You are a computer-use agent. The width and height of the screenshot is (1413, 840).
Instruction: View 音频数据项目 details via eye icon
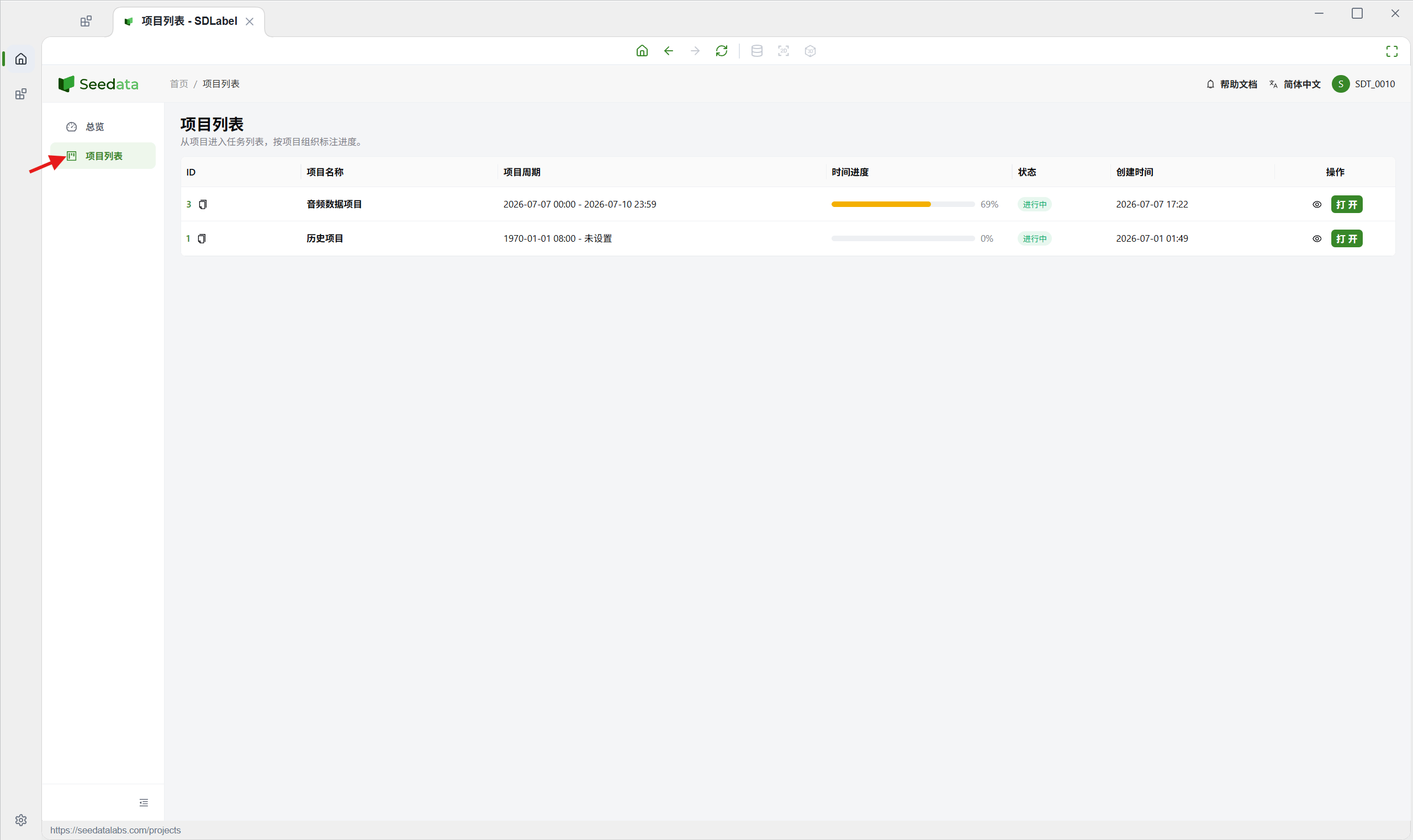pos(1317,204)
